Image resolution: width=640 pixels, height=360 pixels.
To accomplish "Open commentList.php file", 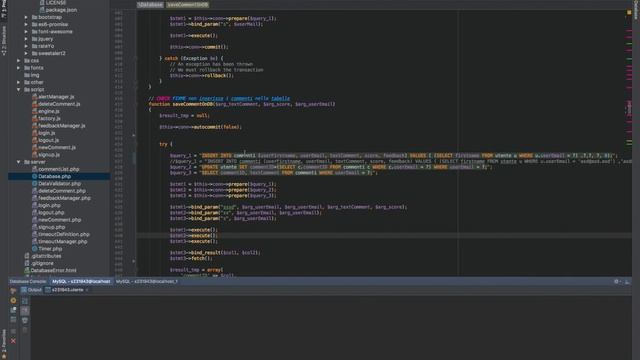I will click(56, 169).
